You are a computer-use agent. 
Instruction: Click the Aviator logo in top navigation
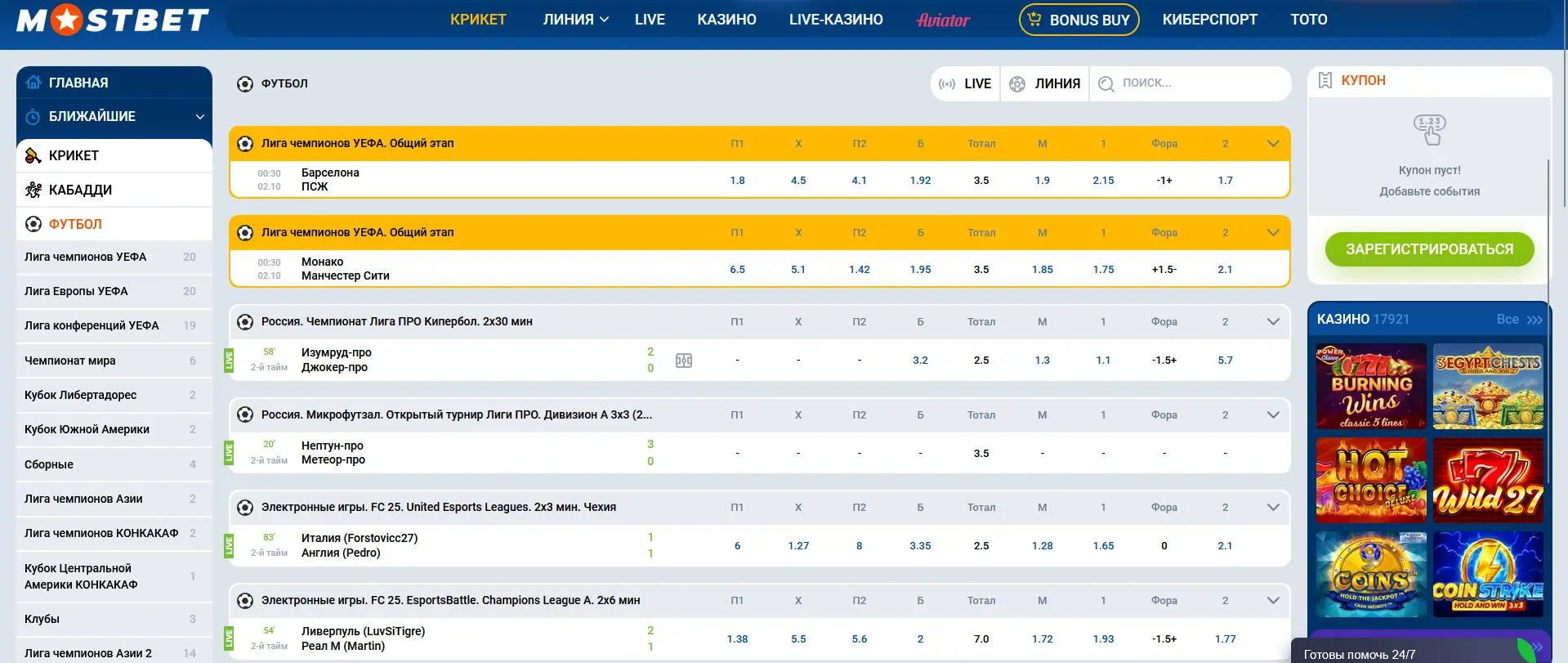pyautogui.click(x=943, y=20)
